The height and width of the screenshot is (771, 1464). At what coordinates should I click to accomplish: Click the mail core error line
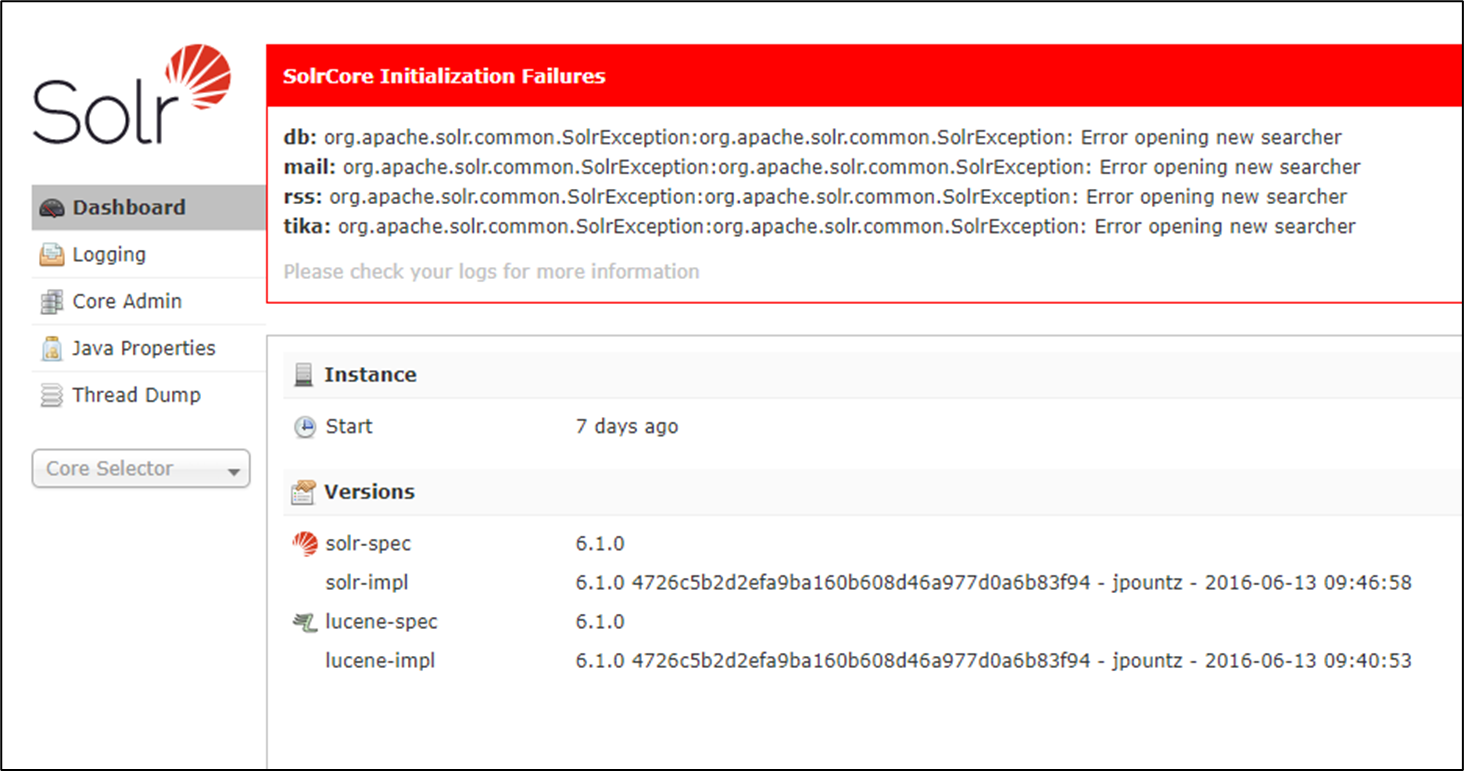pyautogui.click(x=822, y=167)
